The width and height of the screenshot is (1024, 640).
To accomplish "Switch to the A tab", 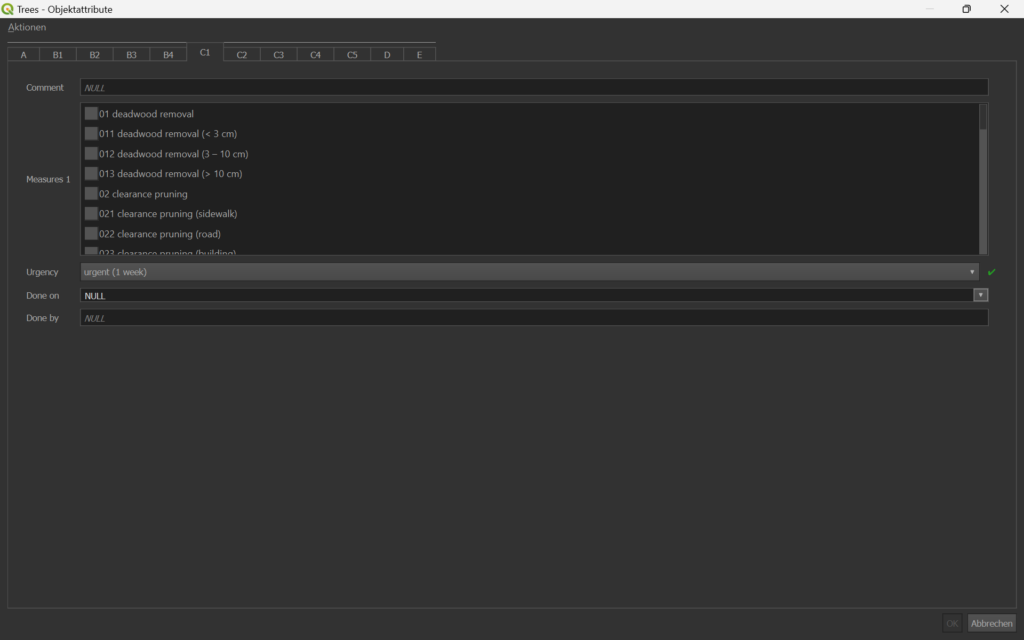I will coord(24,54).
